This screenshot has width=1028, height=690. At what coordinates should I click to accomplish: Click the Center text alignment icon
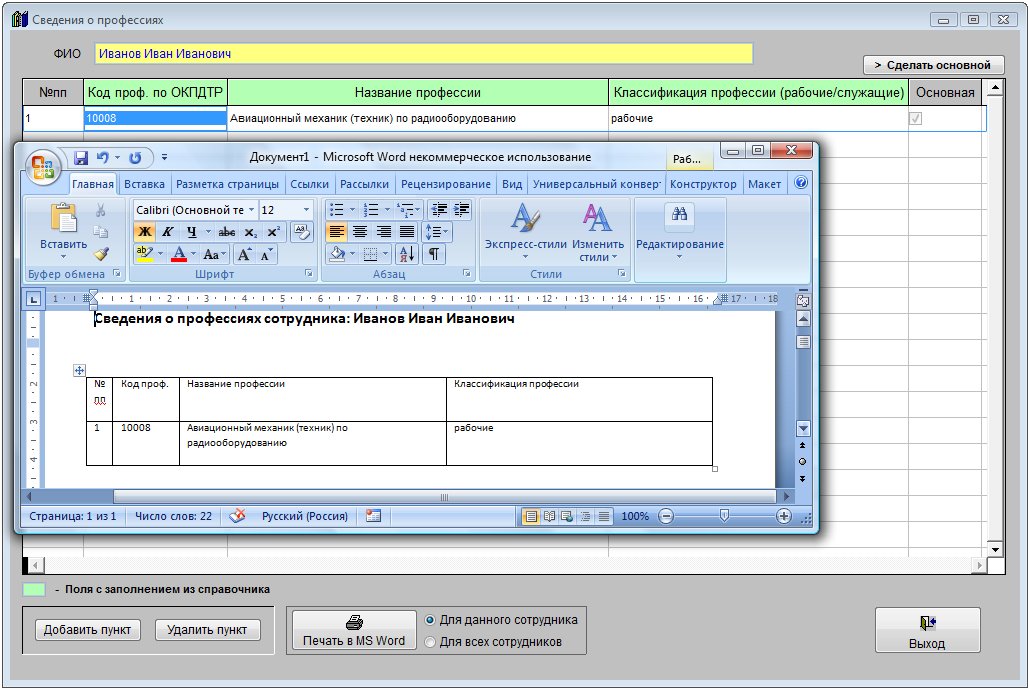360,232
